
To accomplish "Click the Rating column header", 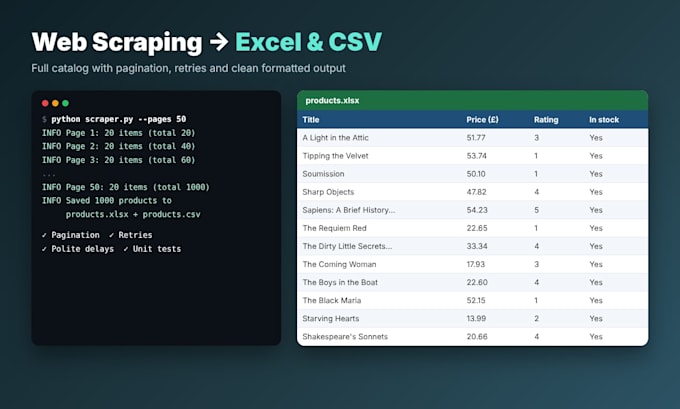I will tap(546, 120).
